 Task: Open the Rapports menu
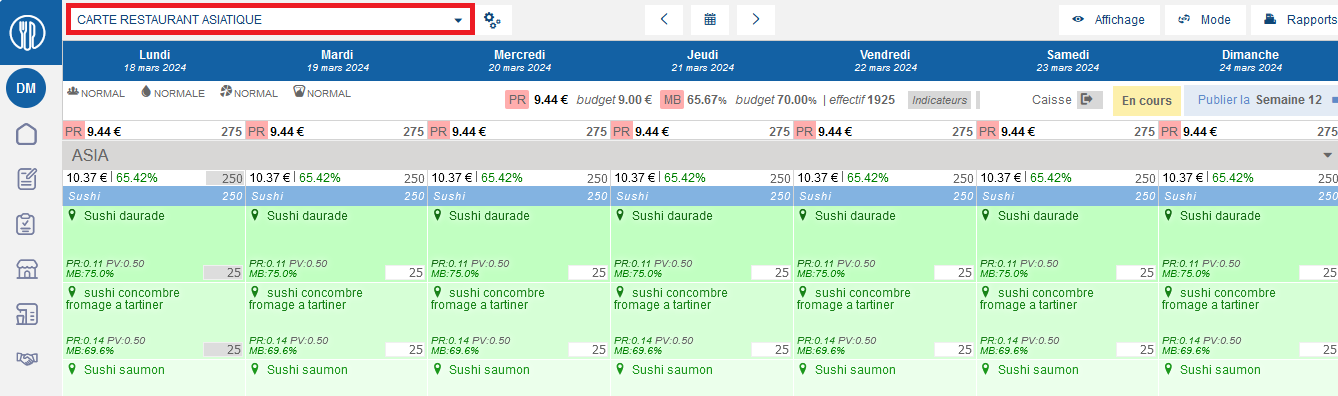[x=1299, y=19]
